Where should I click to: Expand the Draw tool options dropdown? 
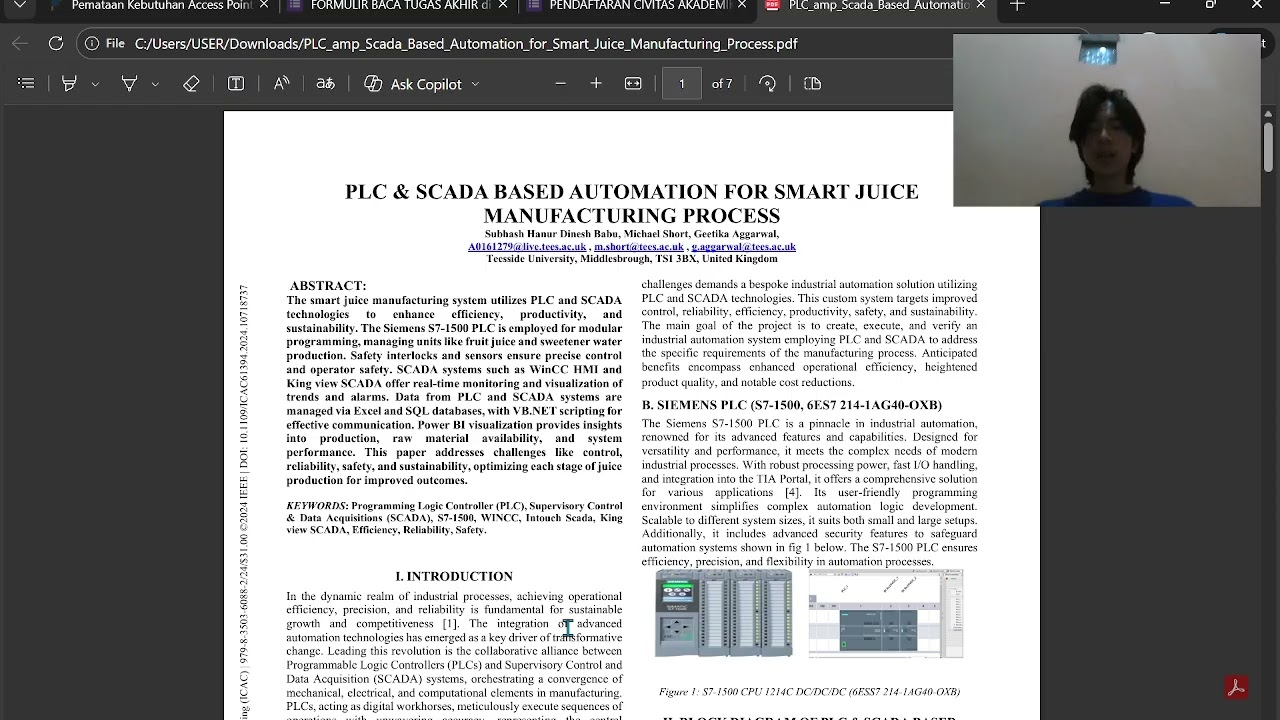[x=155, y=84]
